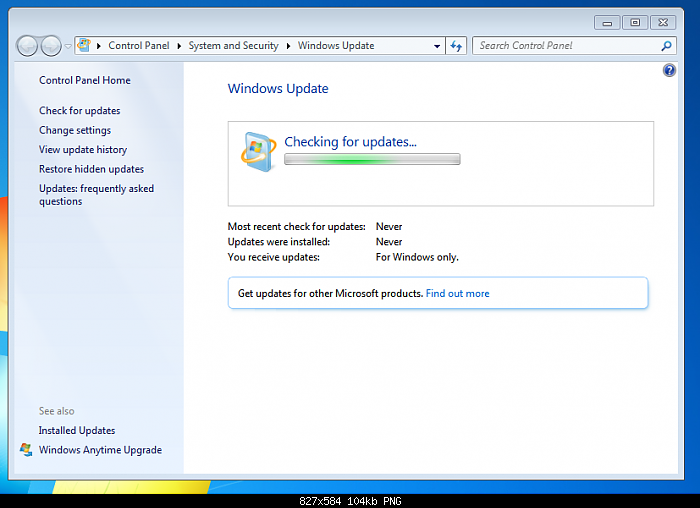Click the Windows Anytime Upgrade flag icon
The height and width of the screenshot is (508, 700).
point(26,450)
